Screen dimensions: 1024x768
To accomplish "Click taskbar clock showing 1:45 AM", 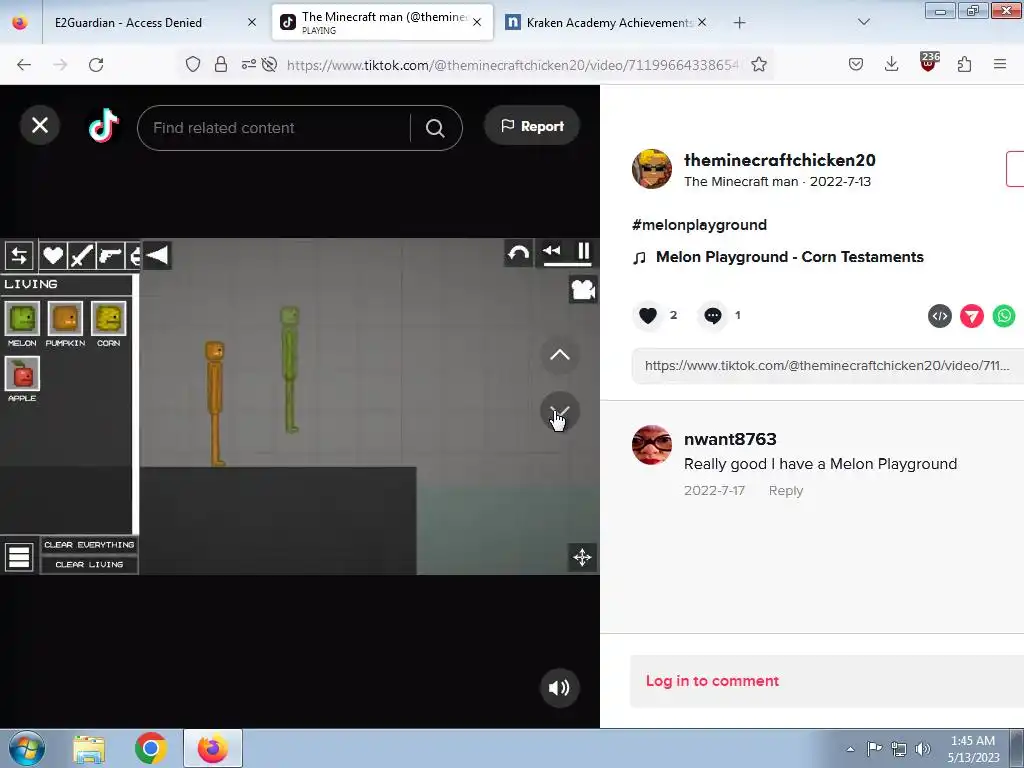I will (973, 749).
